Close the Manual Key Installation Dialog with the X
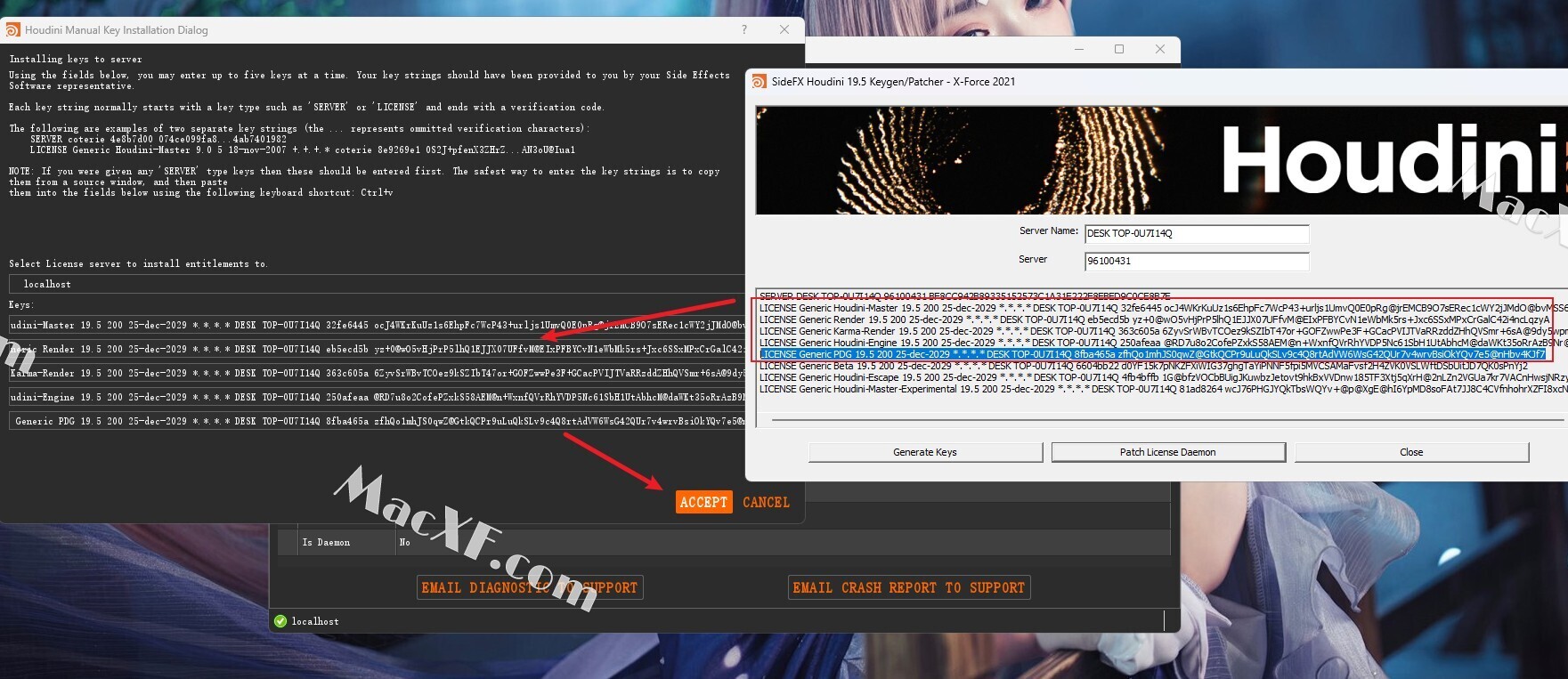Image resolution: width=1568 pixels, height=679 pixels. point(784,29)
